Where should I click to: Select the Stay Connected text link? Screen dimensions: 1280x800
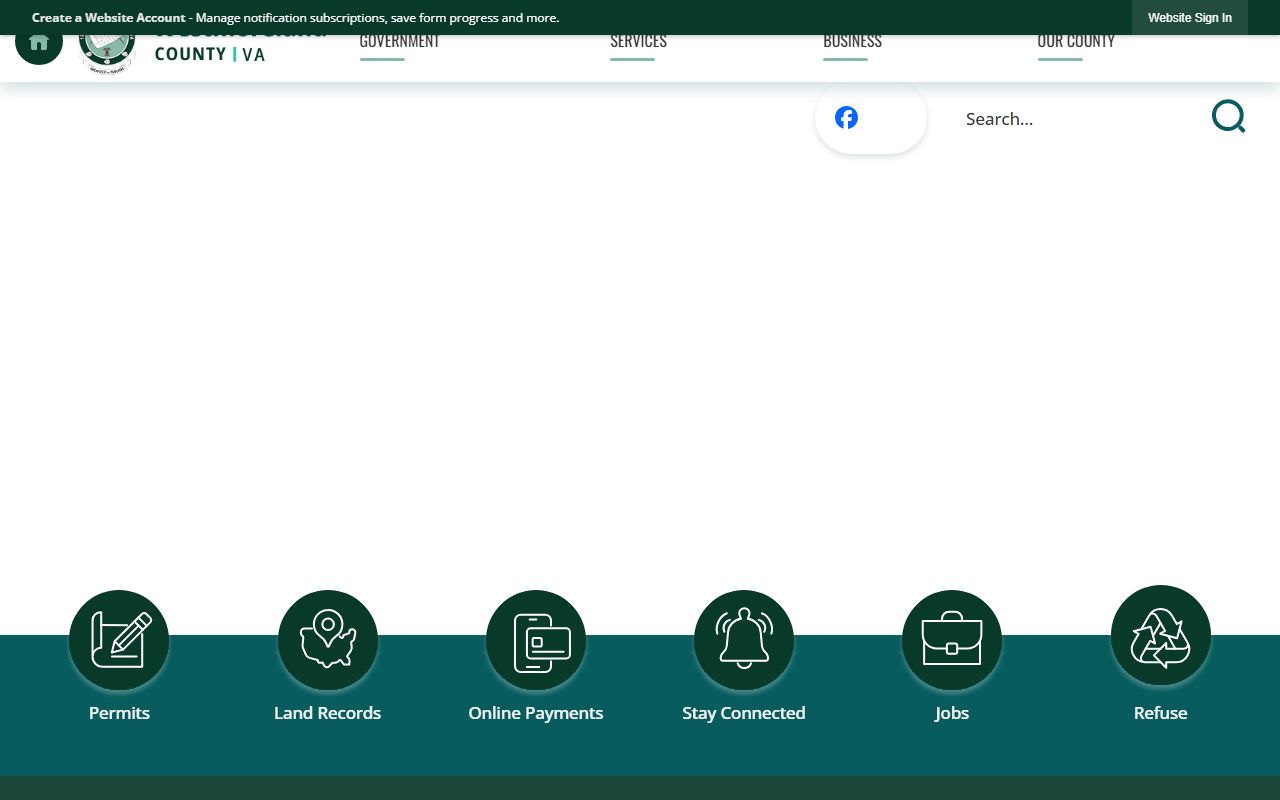tap(743, 713)
